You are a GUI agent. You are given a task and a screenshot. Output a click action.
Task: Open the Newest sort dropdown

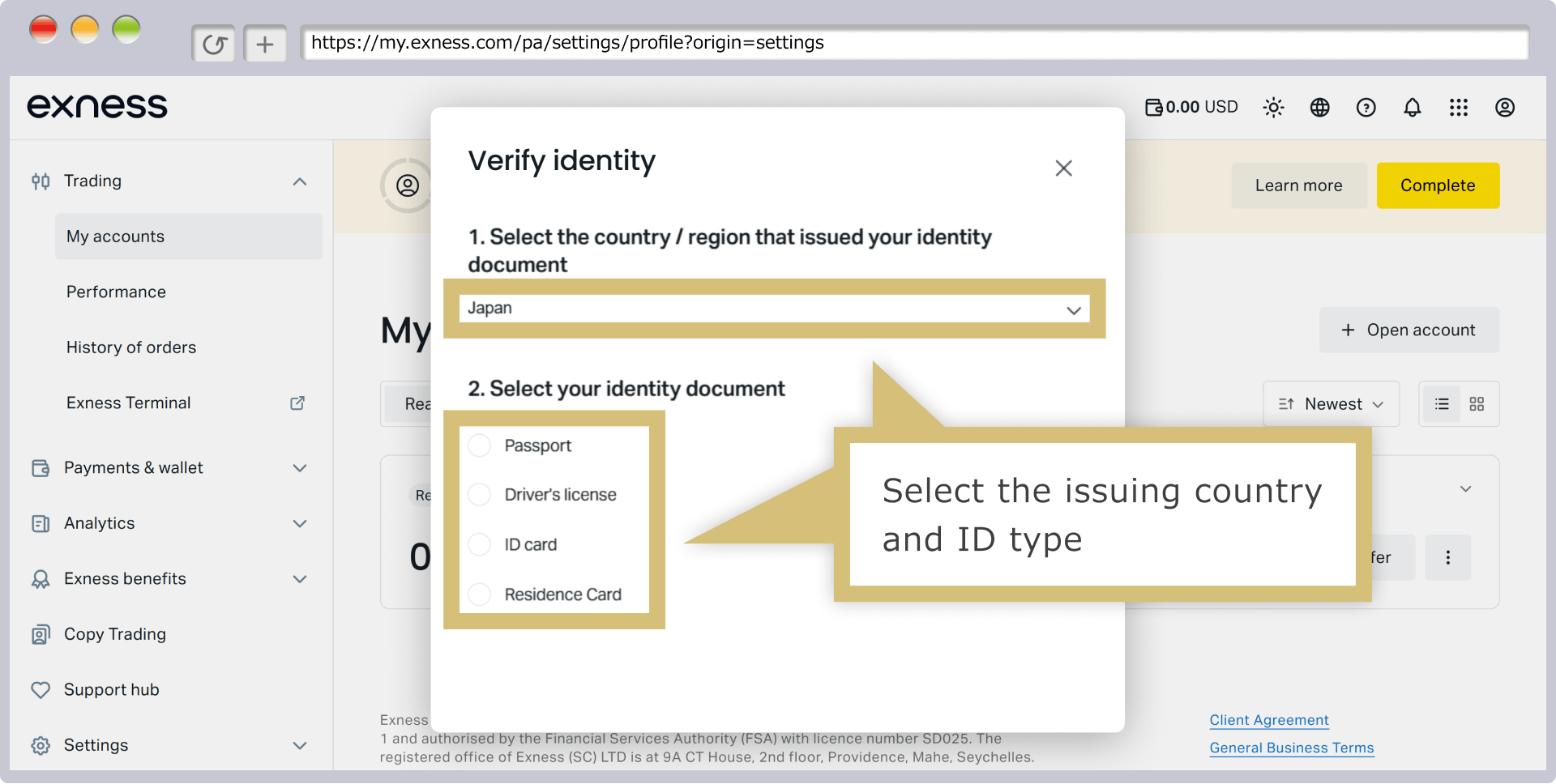coord(1331,403)
